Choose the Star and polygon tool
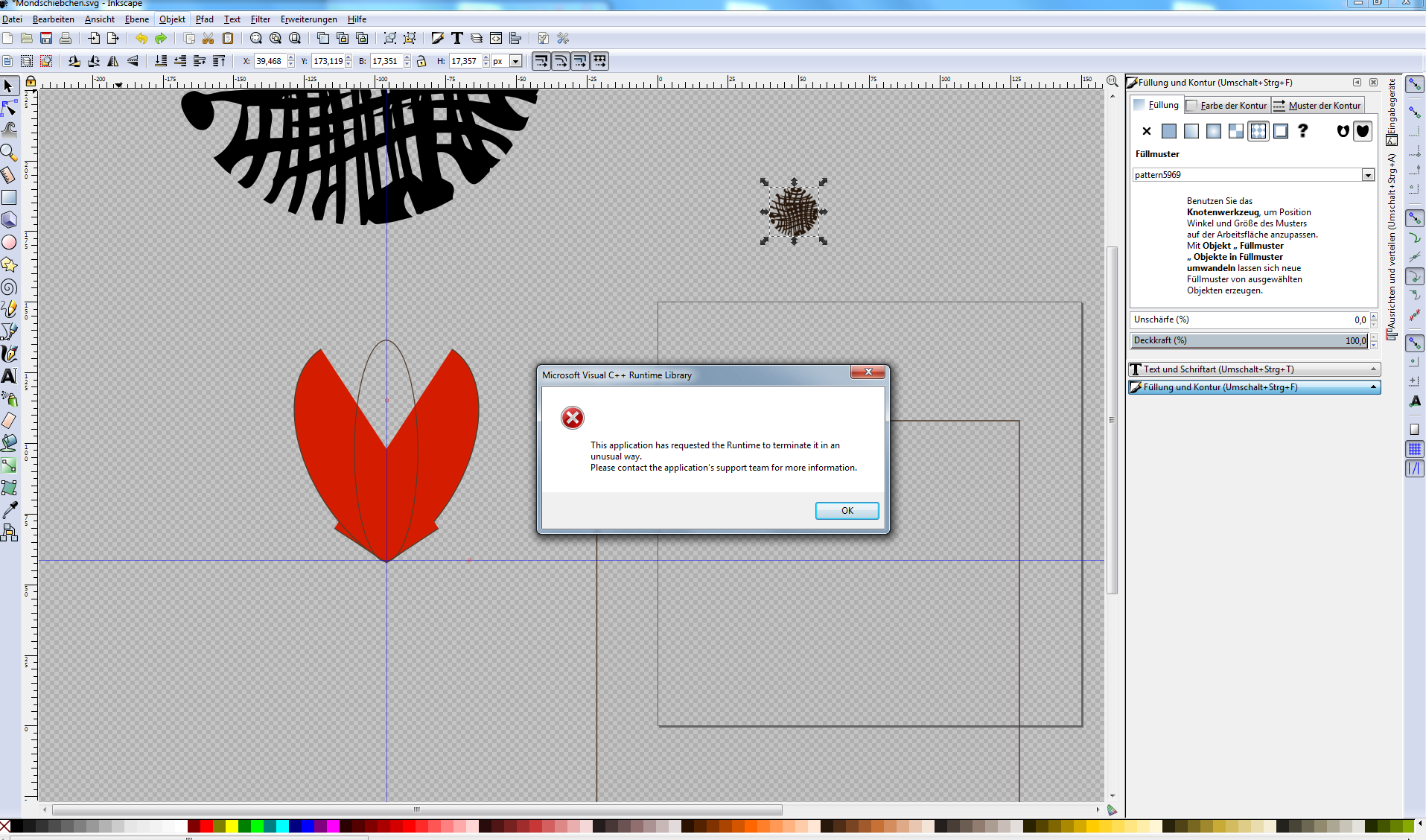 pos(9,265)
